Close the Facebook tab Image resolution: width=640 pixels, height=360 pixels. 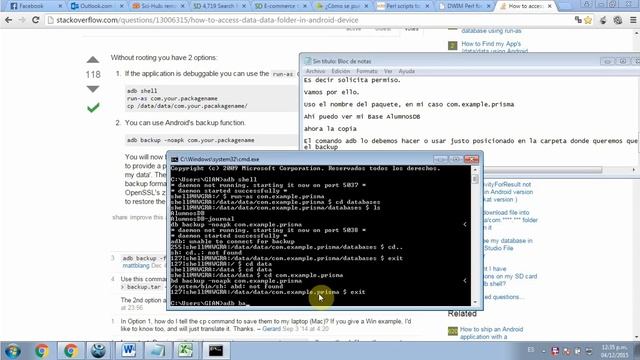point(60,6)
